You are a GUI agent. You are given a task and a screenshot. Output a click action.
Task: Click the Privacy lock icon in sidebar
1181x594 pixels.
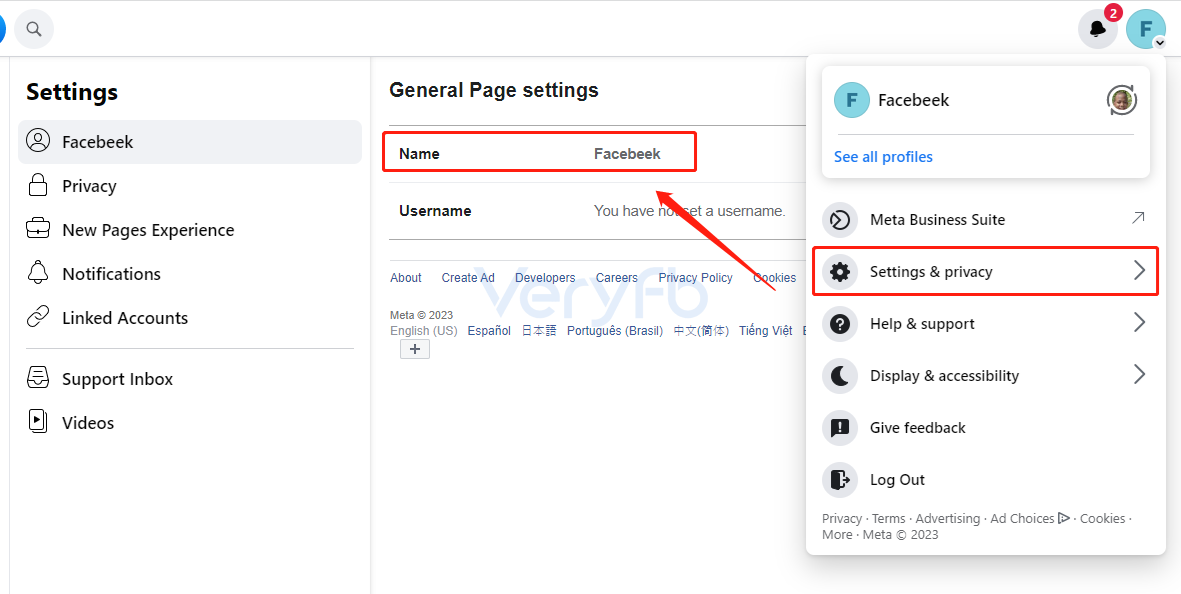point(38,185)
